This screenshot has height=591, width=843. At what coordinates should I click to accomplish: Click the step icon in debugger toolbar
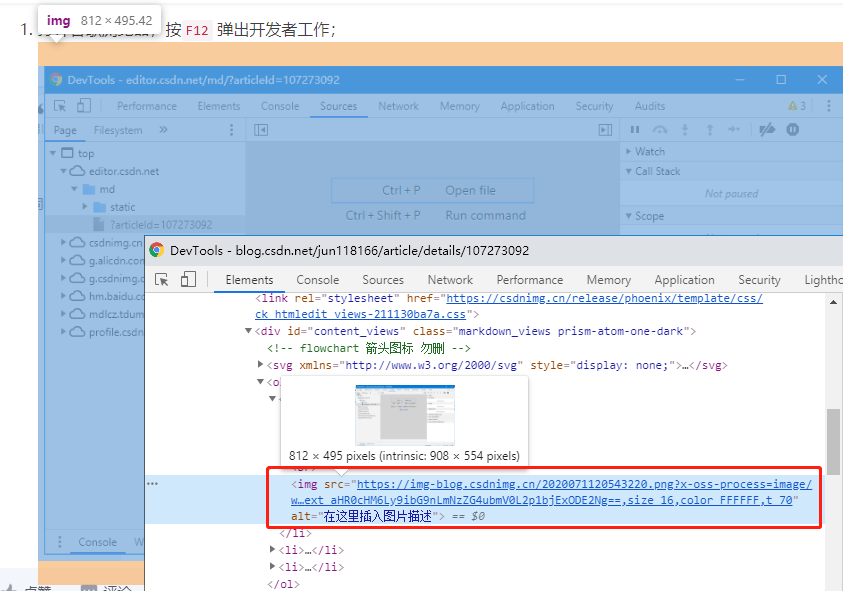click(734, 130)
